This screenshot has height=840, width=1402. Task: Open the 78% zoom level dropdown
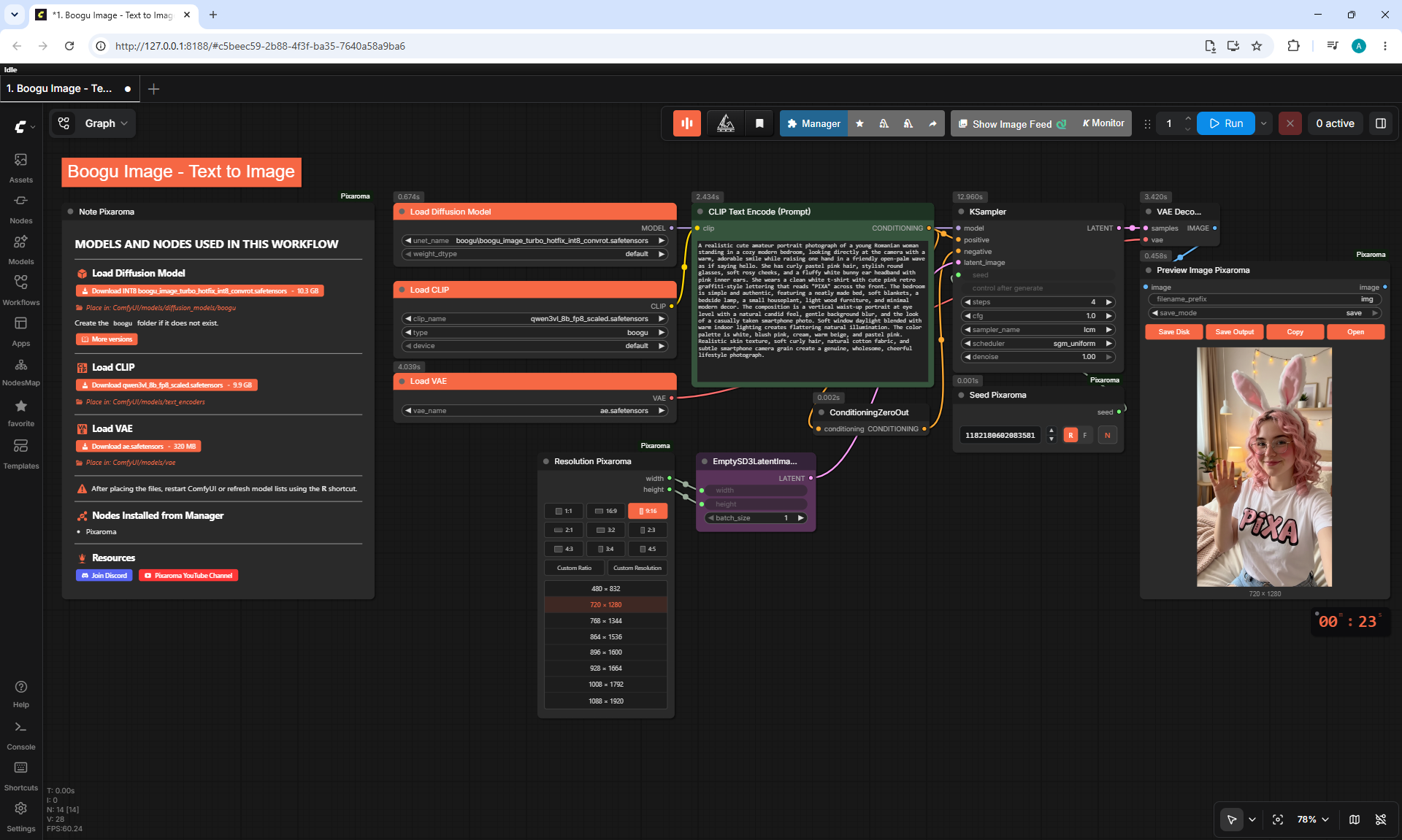click(1313, 820)
